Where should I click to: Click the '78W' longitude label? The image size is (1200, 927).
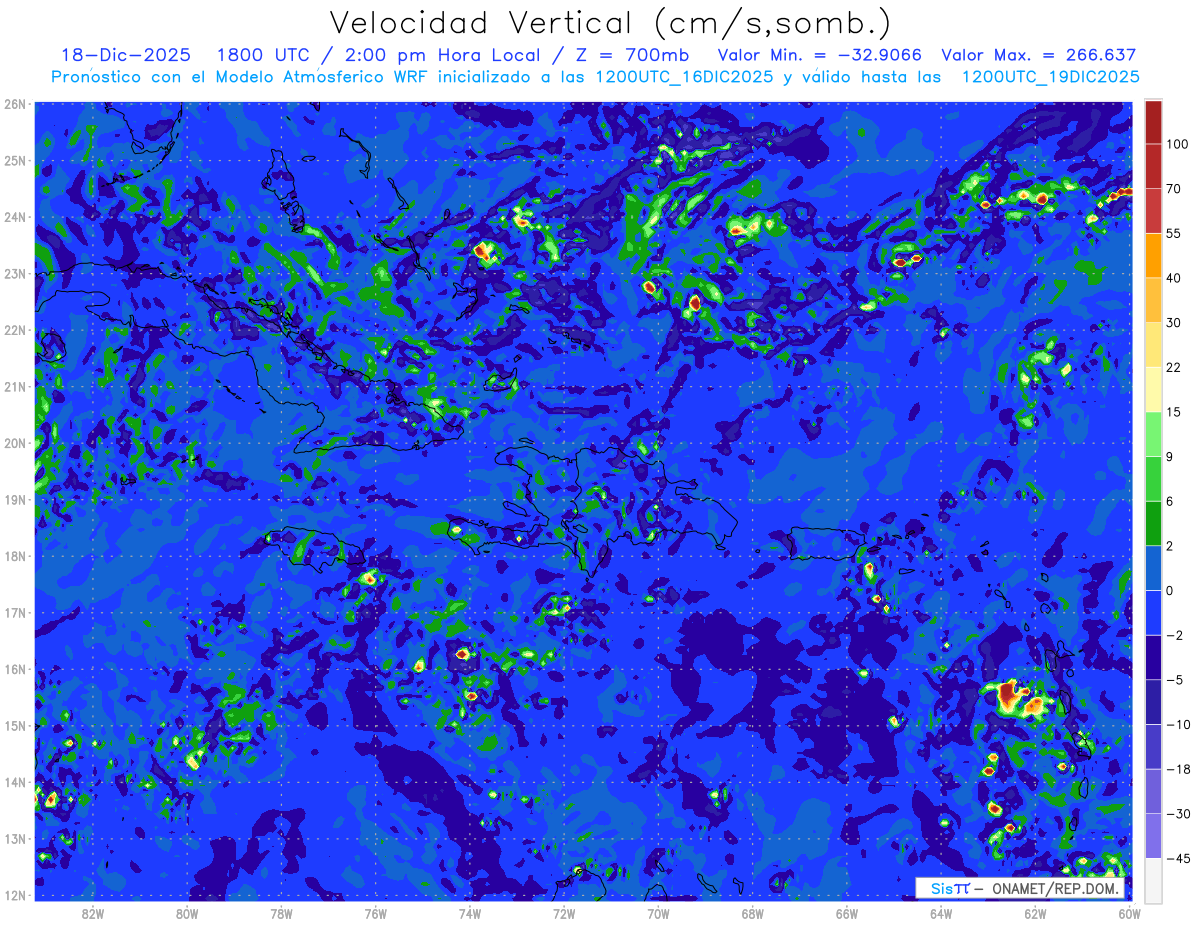(x=281, y=913)
